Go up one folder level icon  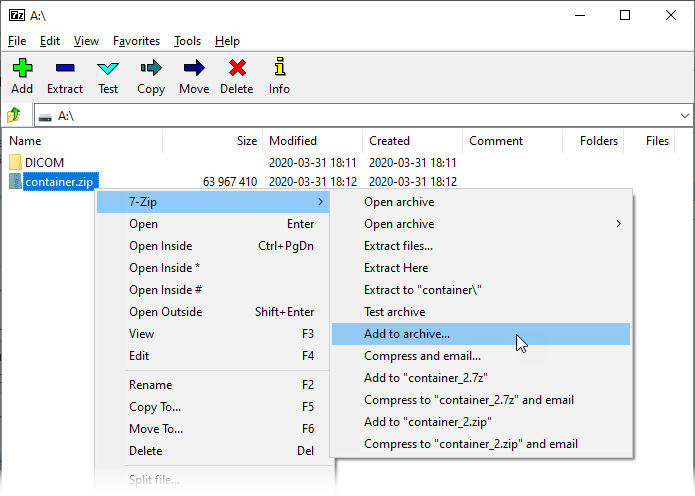click(x=14, y=115)
